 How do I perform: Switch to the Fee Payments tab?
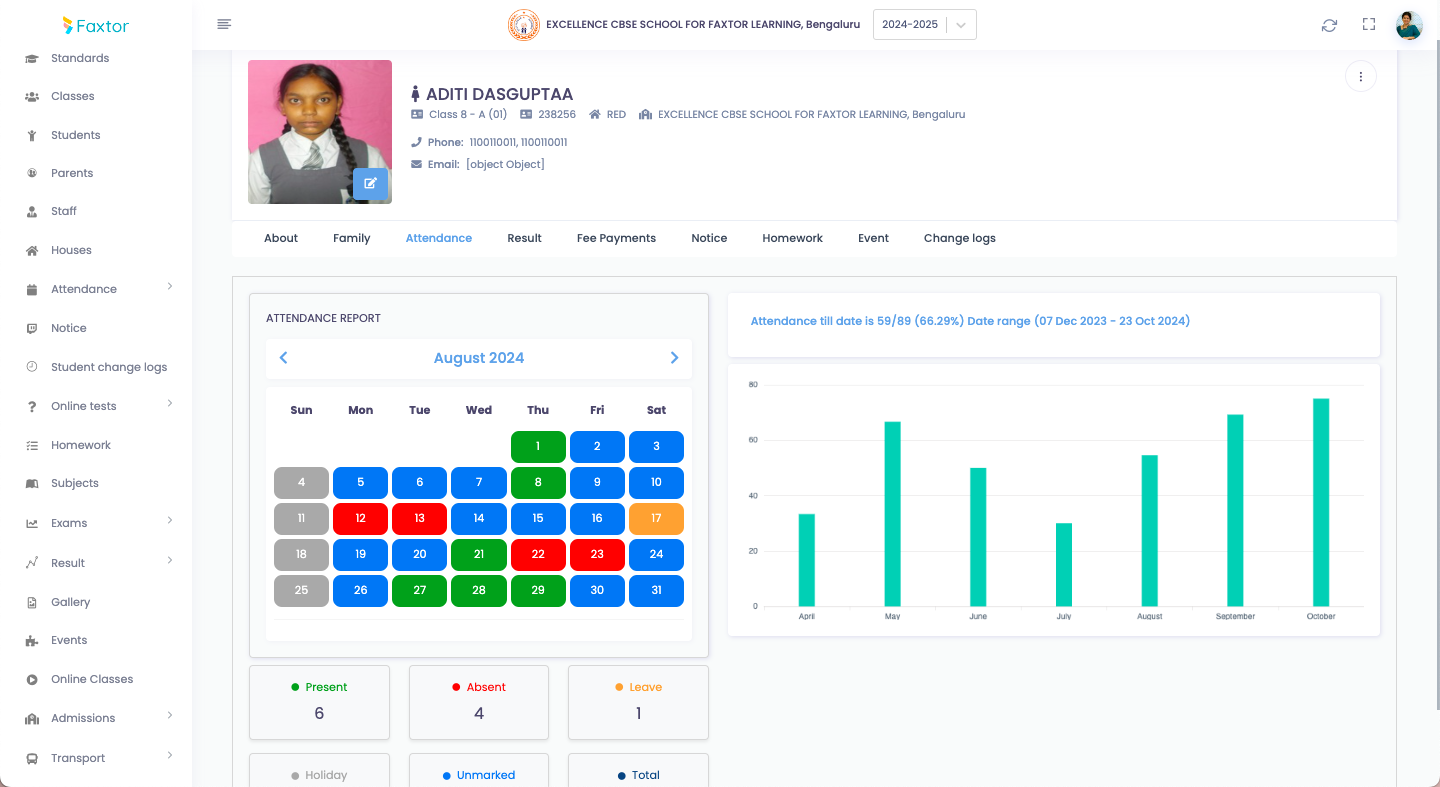coord(616,238)
